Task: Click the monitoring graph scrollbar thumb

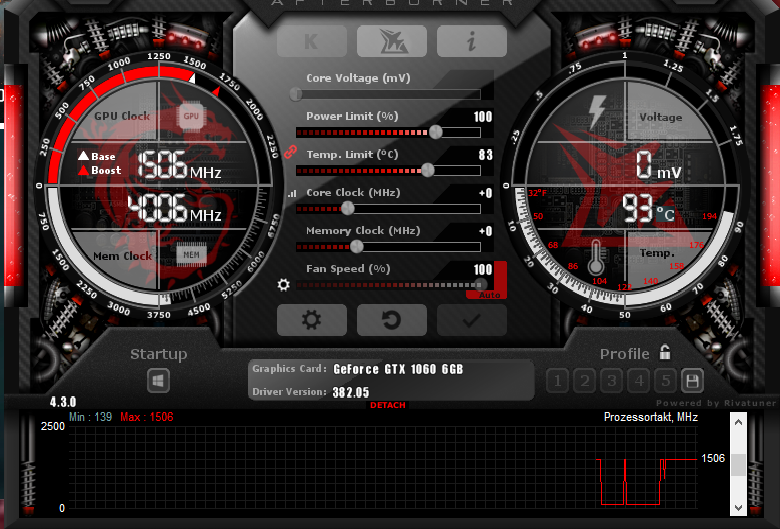Action: pos(738,464)
